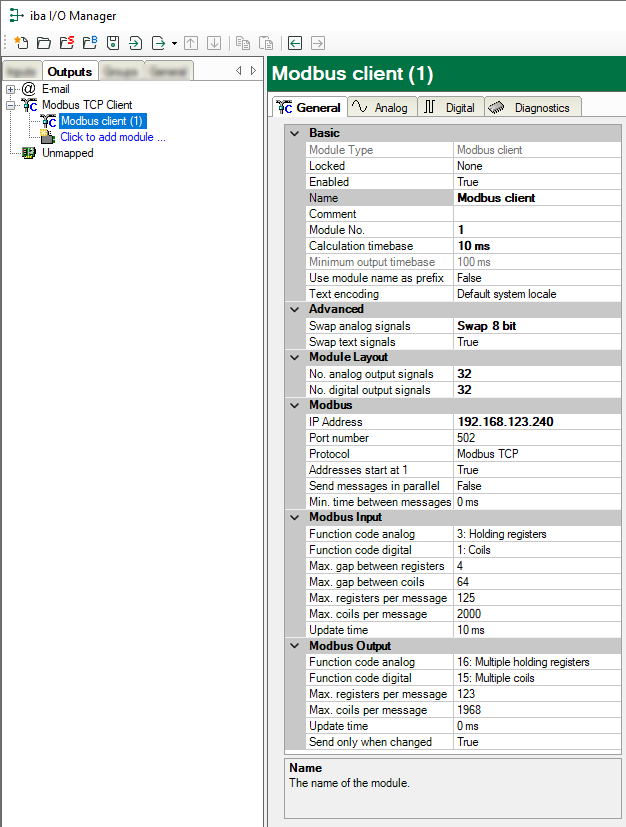Click the Text encoding Default system locale value
The image size is (626, 827).
[x=537, y=294]
